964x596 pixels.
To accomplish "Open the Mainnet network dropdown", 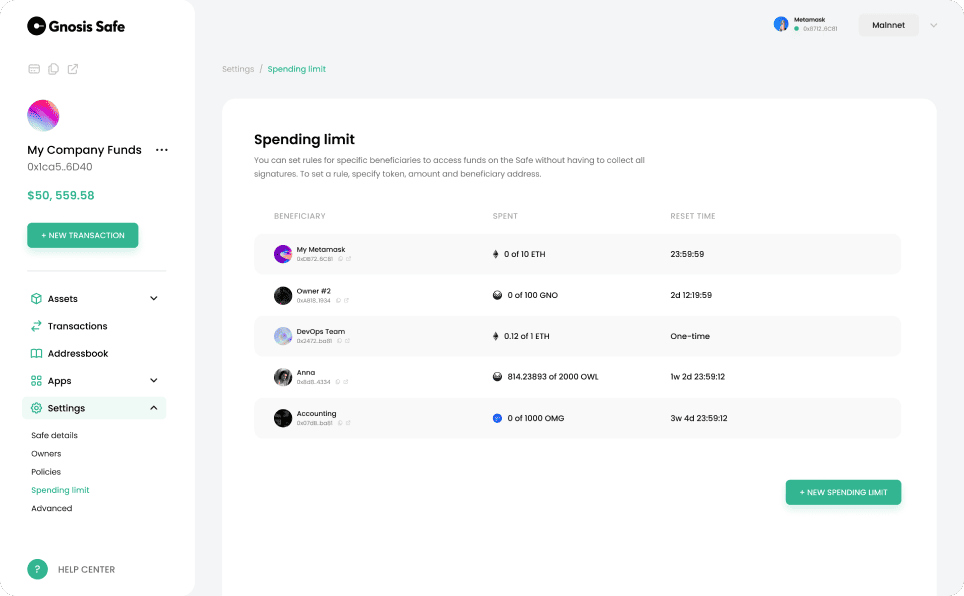I will click(x=888, y=25).
